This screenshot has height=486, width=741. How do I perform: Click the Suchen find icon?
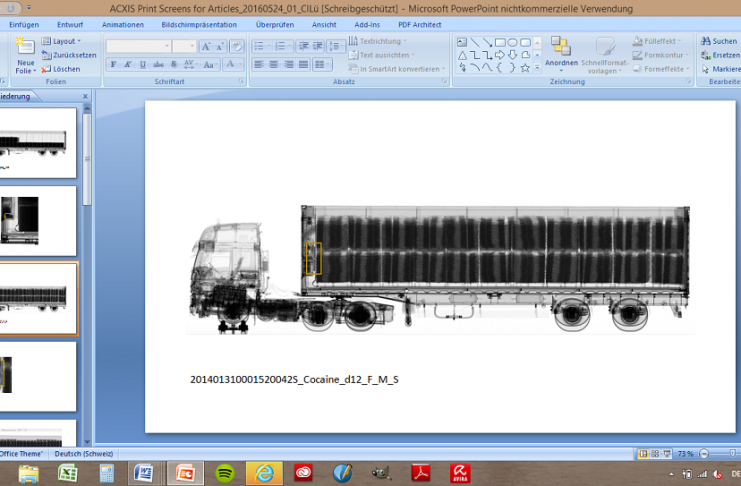[705, 41]
